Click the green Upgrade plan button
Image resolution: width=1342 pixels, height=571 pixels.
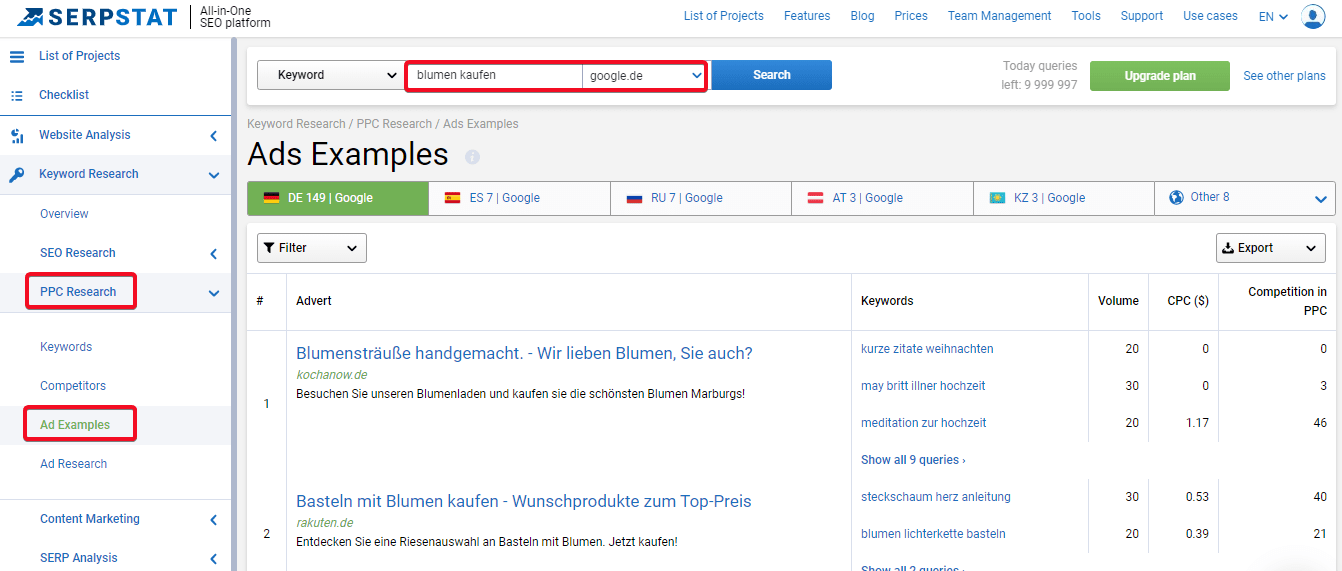[1160, 76]
